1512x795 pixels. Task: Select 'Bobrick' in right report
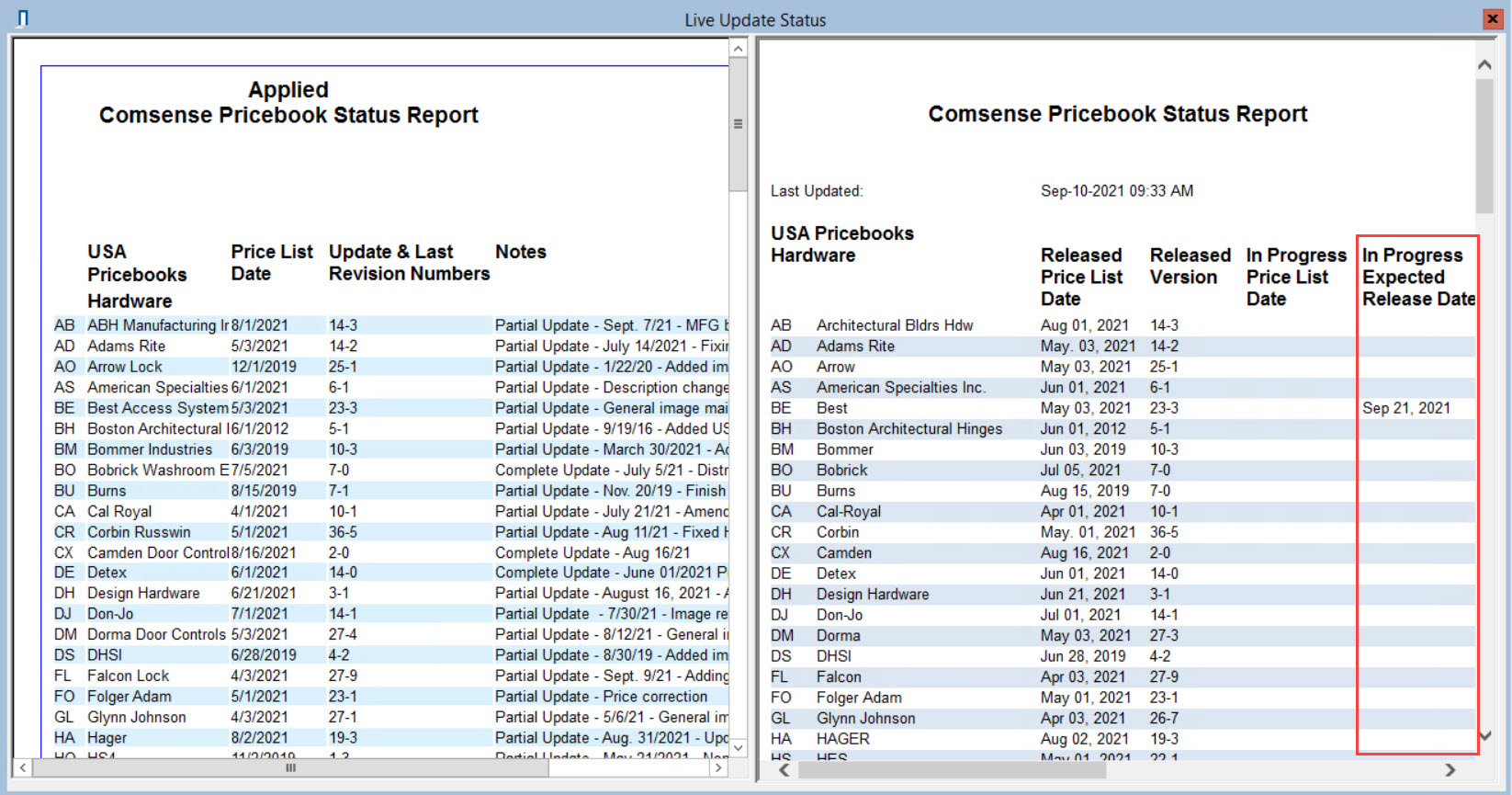(841, 470)
